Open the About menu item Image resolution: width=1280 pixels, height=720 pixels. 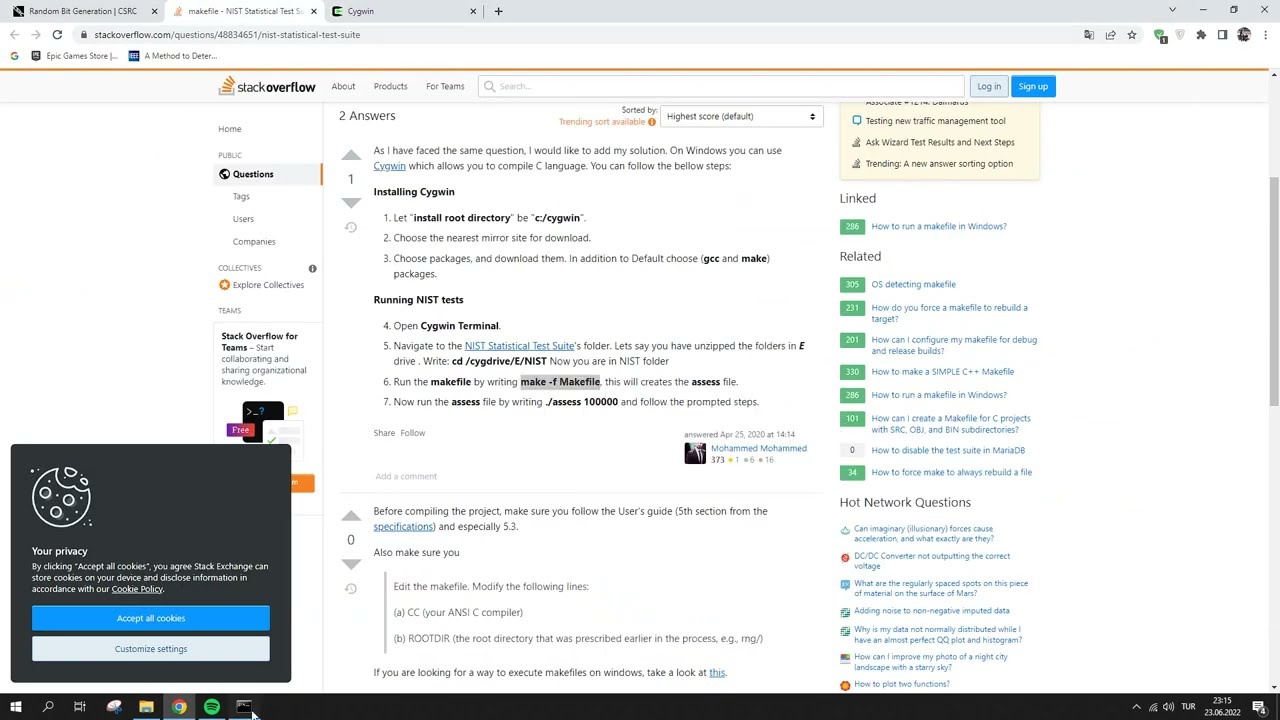[x=343, y=86]
